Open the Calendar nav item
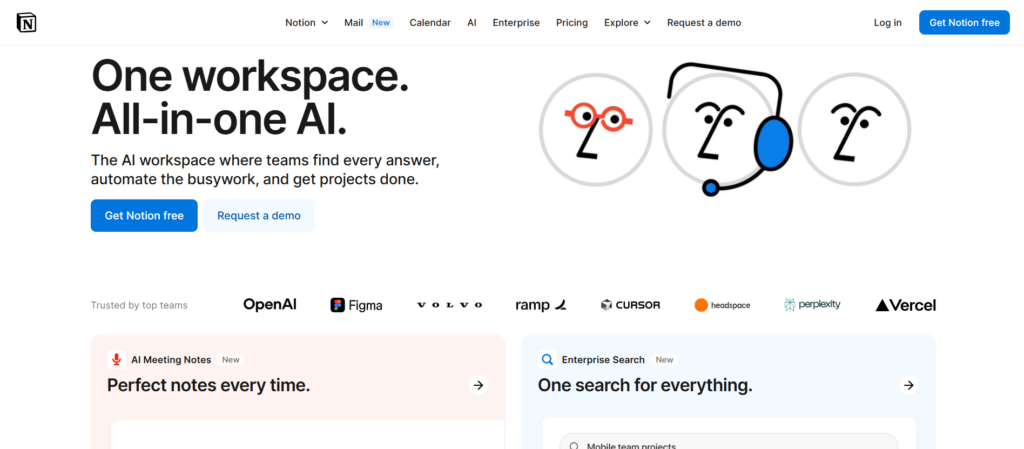1024x449 pixels. coord(430,23)
